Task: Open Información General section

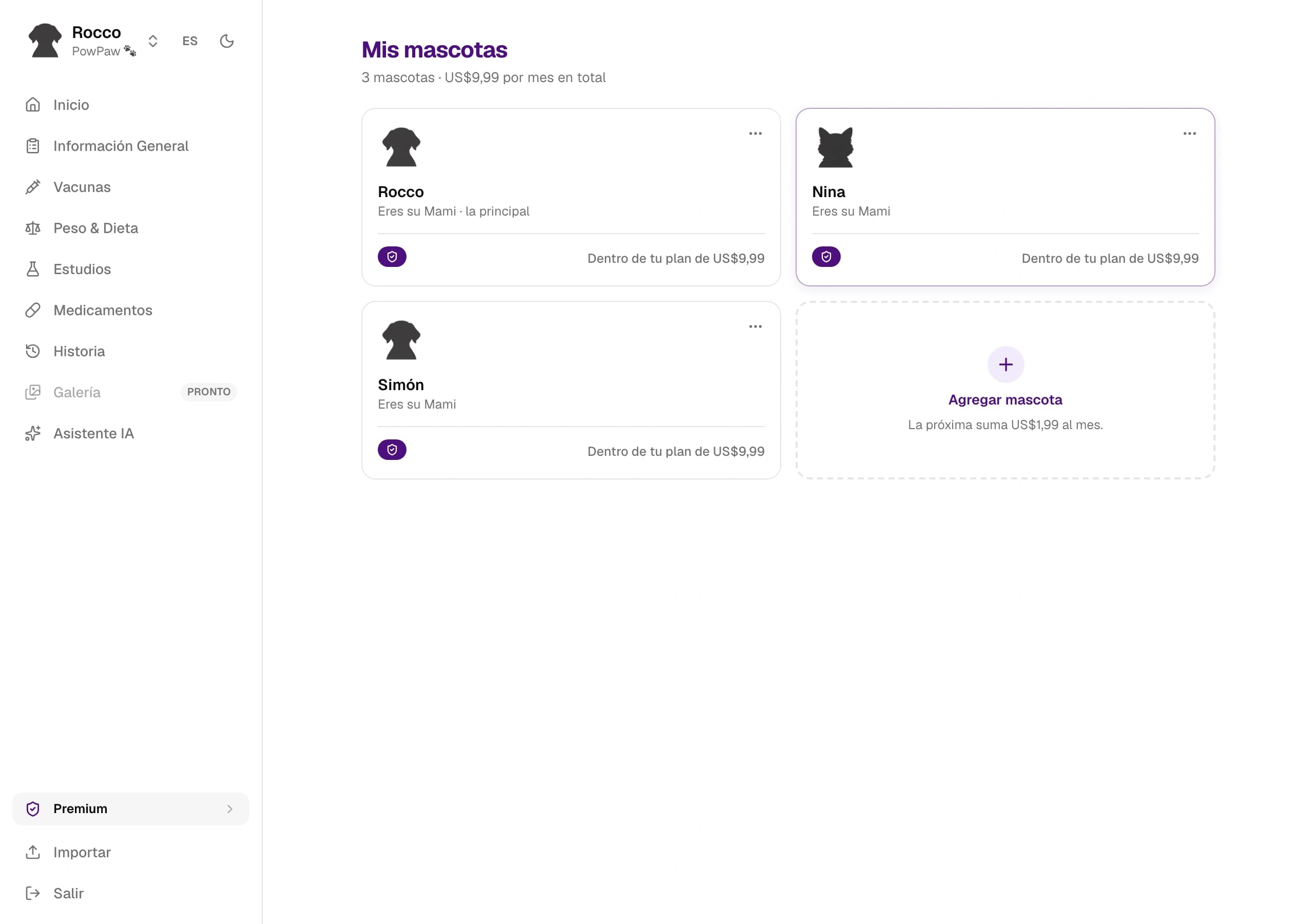Action: pyautogui.click(x=130, y=146)
